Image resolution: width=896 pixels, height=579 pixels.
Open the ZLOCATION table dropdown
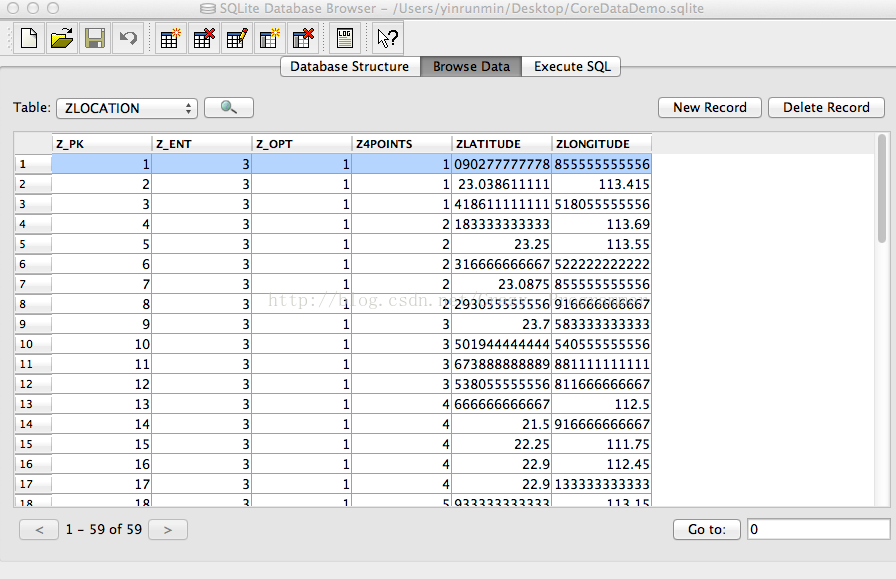[127, 108]
